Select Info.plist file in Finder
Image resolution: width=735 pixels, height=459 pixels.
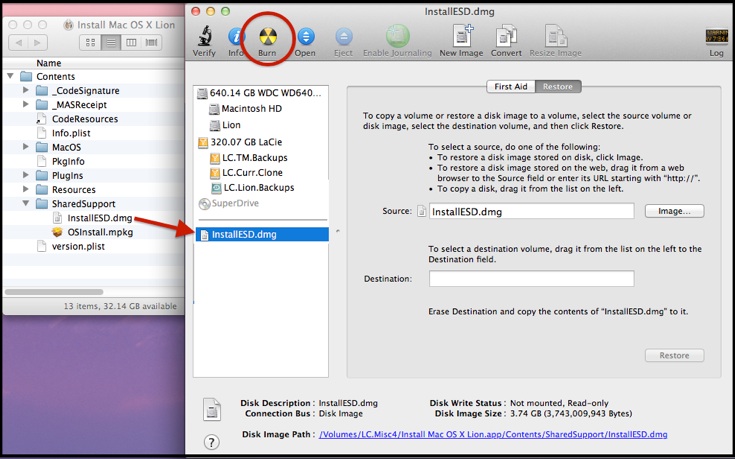click(71, 133)
